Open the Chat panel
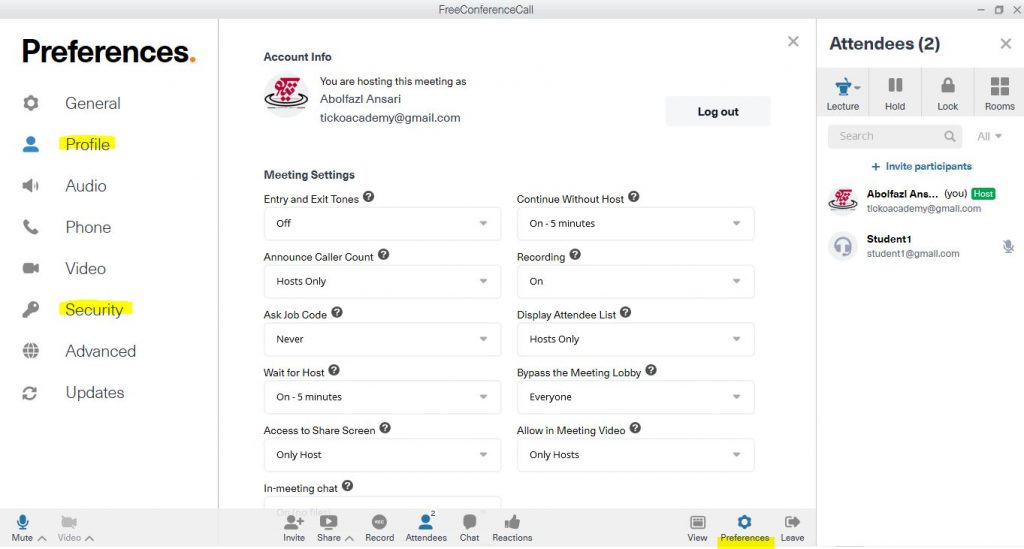Screen dimensions: 1024x549 click(x=469, y=527)
